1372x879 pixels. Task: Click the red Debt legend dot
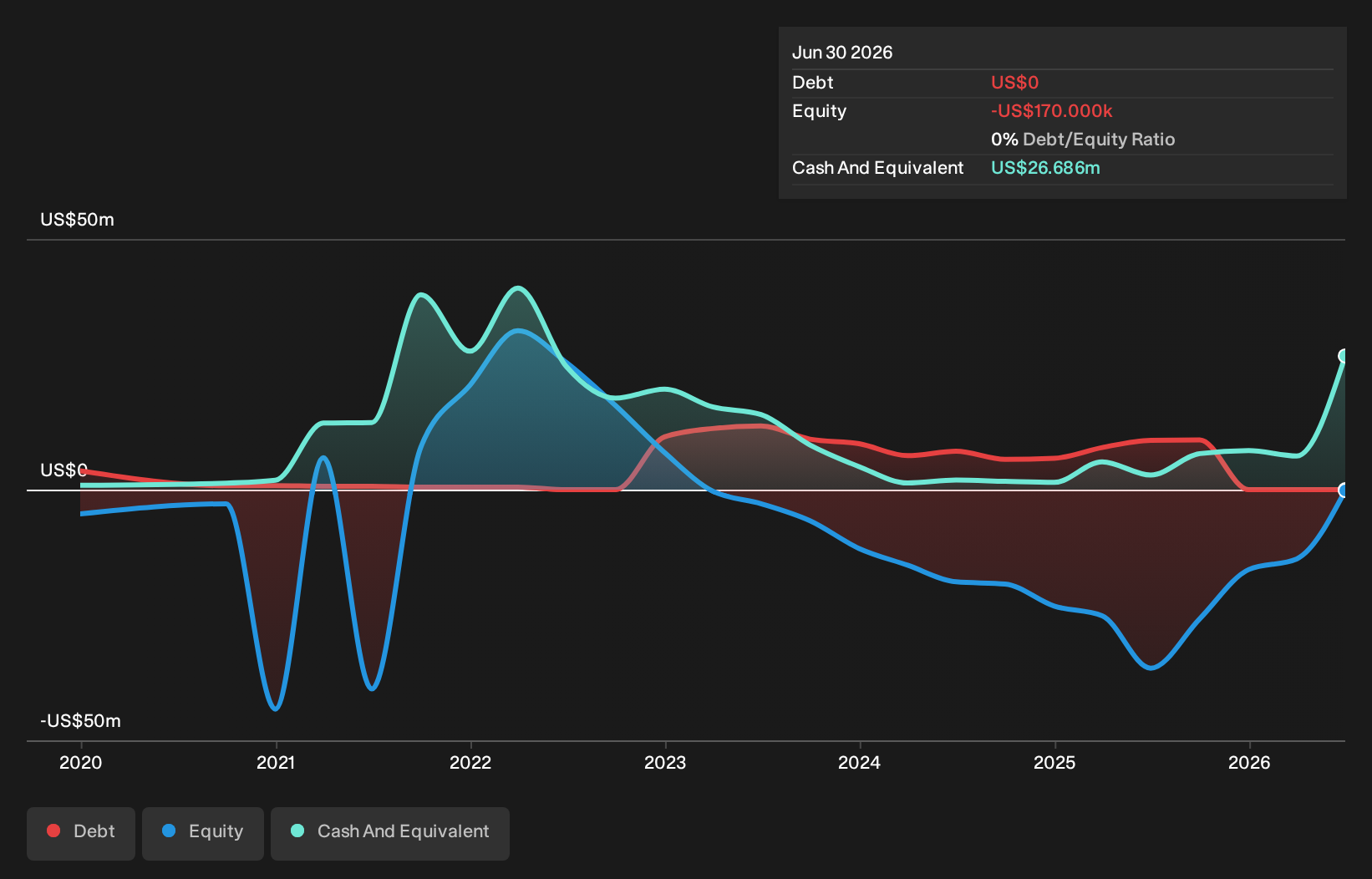tap(53, 831)
